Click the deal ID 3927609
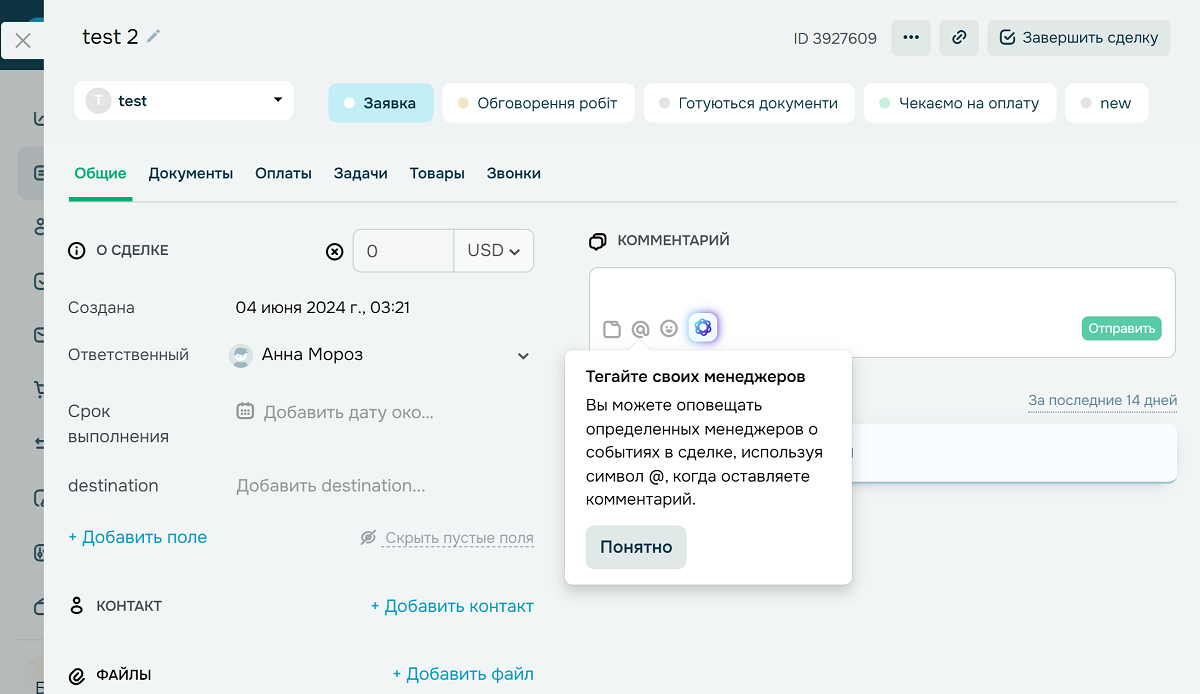Viewport: 1200px width, 694px height. [x=835, y=39]
